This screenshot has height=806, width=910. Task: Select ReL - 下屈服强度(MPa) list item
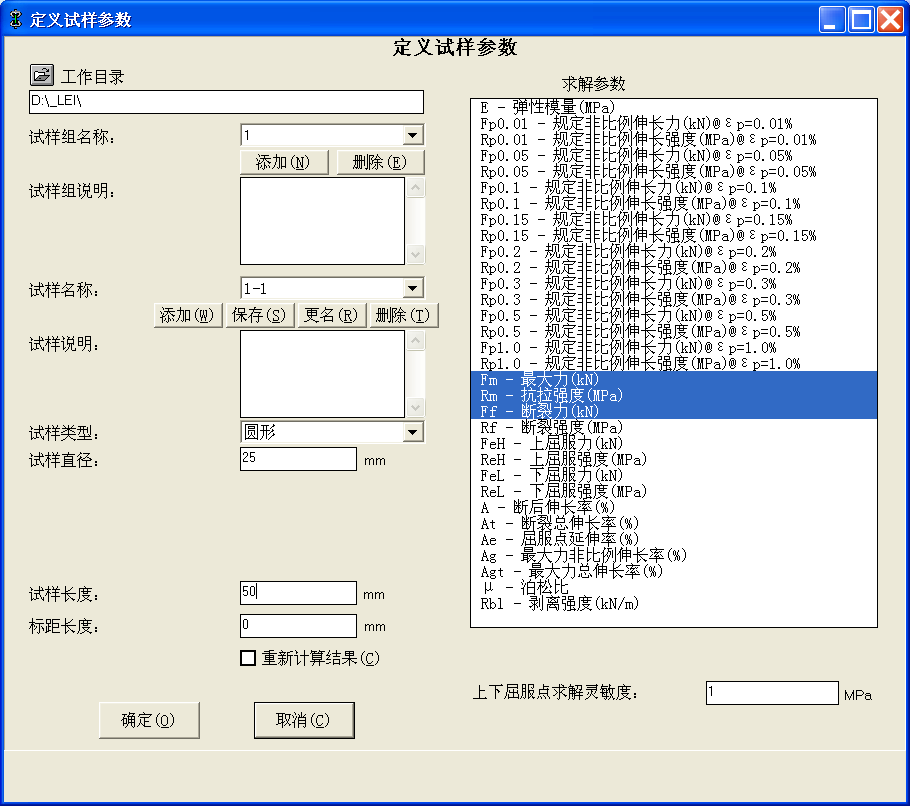point(674,492)
